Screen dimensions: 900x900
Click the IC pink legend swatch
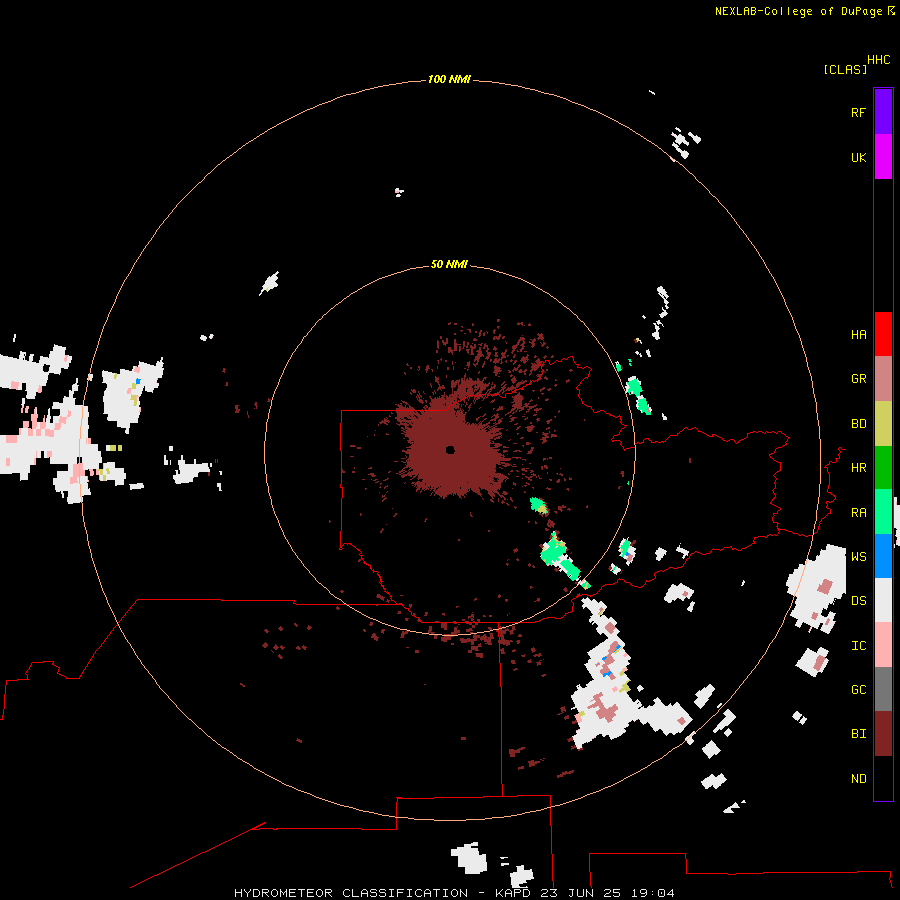883,645
